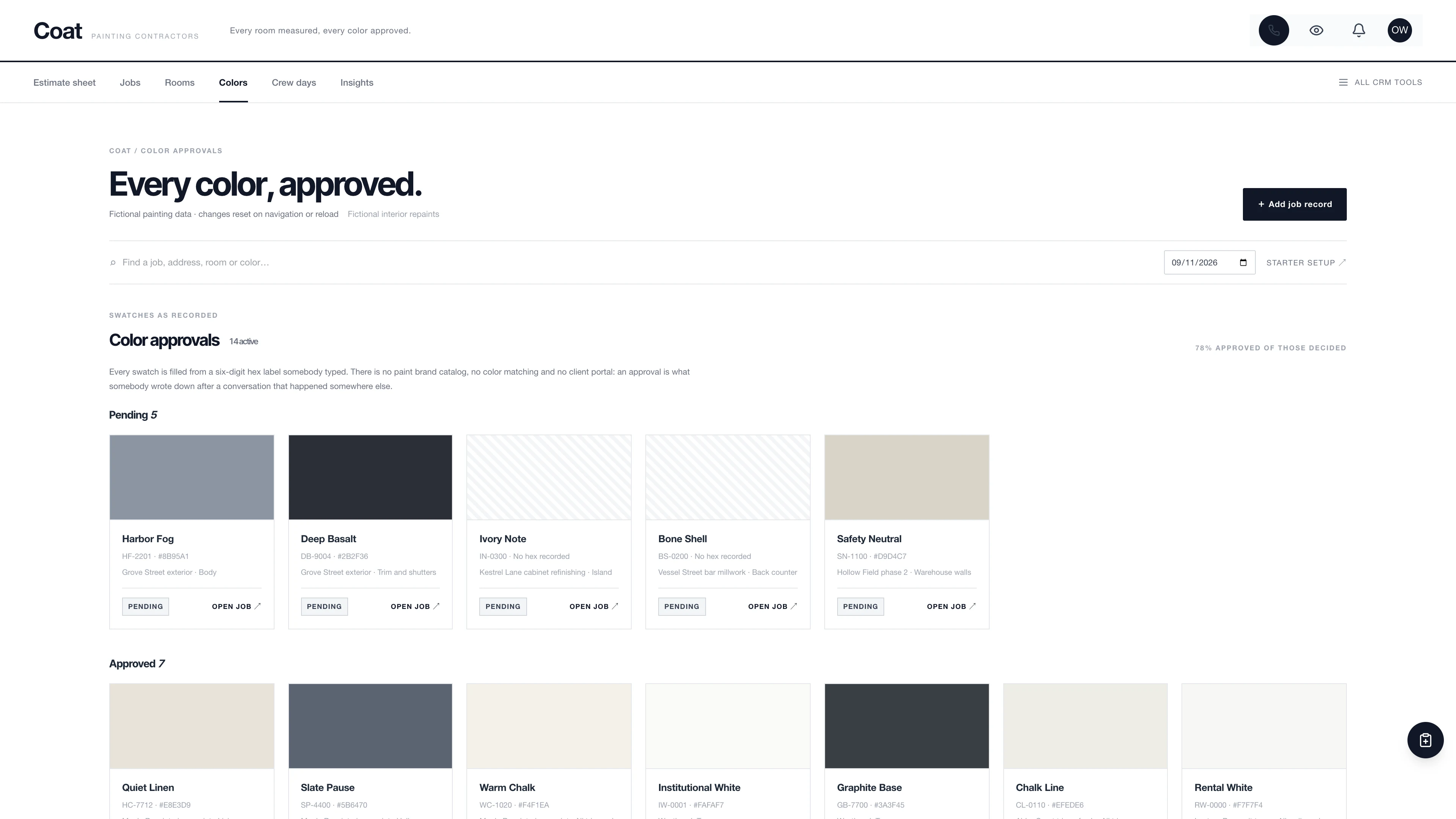Open the OW user avatar menu

[x=1400, y=30]
